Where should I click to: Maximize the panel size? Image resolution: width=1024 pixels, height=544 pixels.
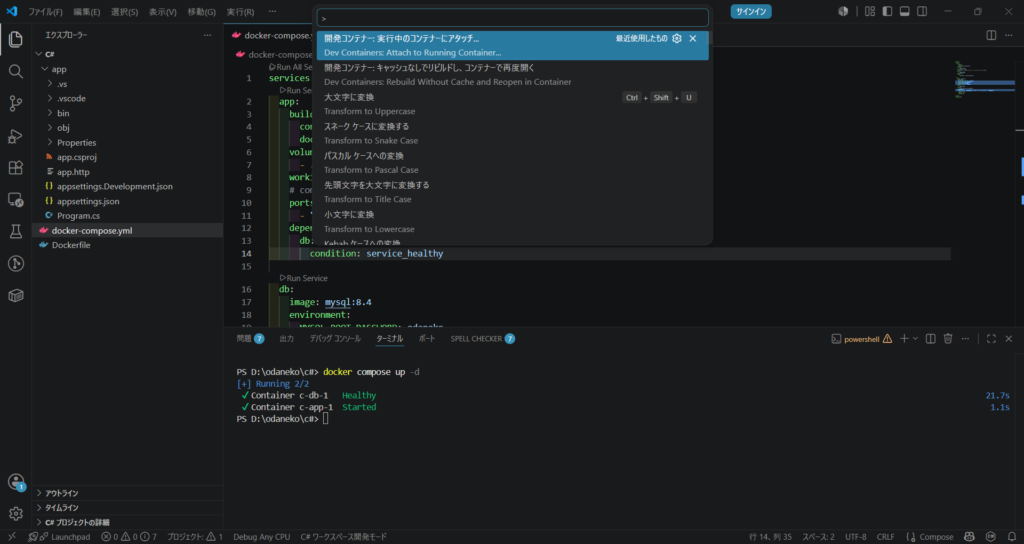click(991, 338)
